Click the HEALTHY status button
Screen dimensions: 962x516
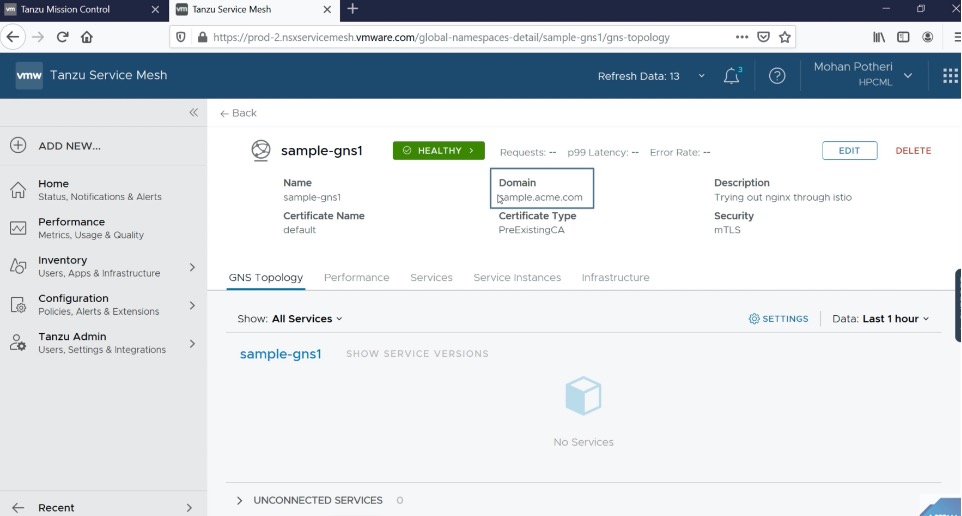point(439,150)
